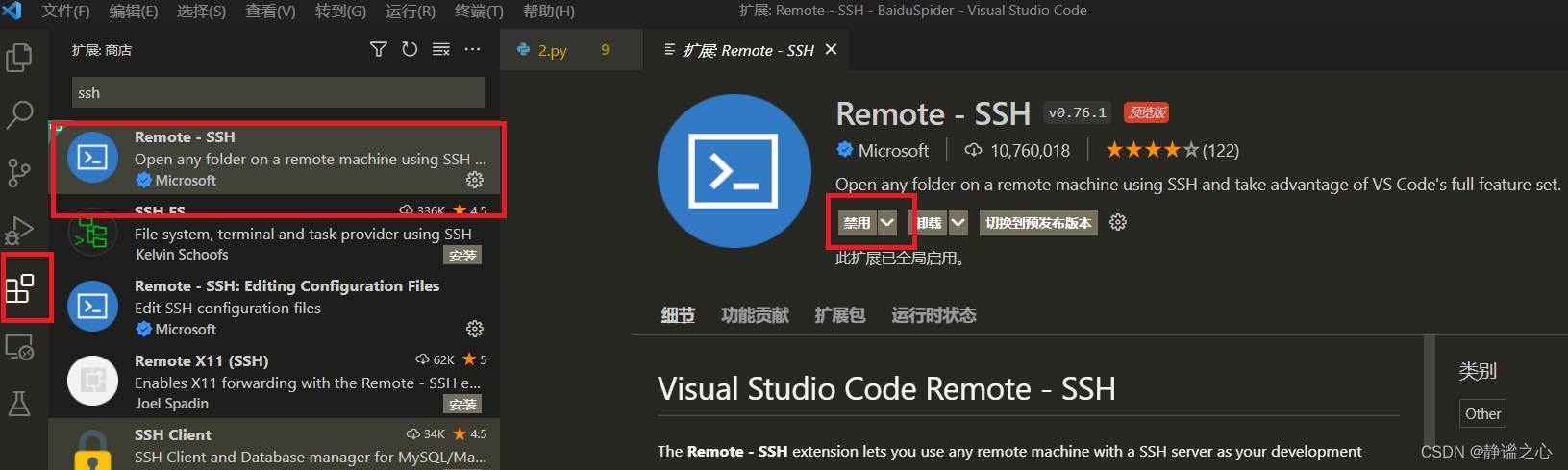Image resolution: width=1568 pixels, height=470 pixels.
Task: Open manage gear on extension details page
Action: coord(1118,222)
